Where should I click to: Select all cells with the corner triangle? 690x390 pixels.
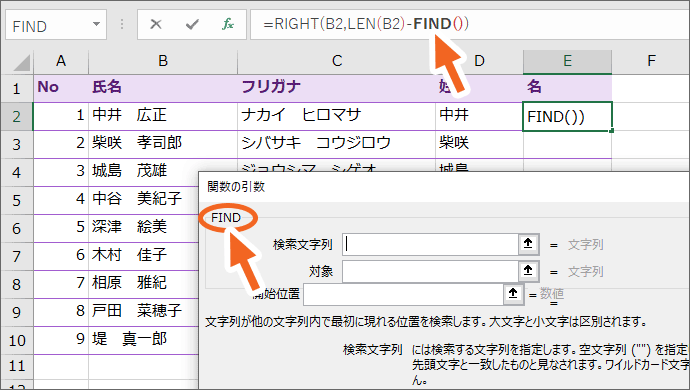[x=21, y=63]
